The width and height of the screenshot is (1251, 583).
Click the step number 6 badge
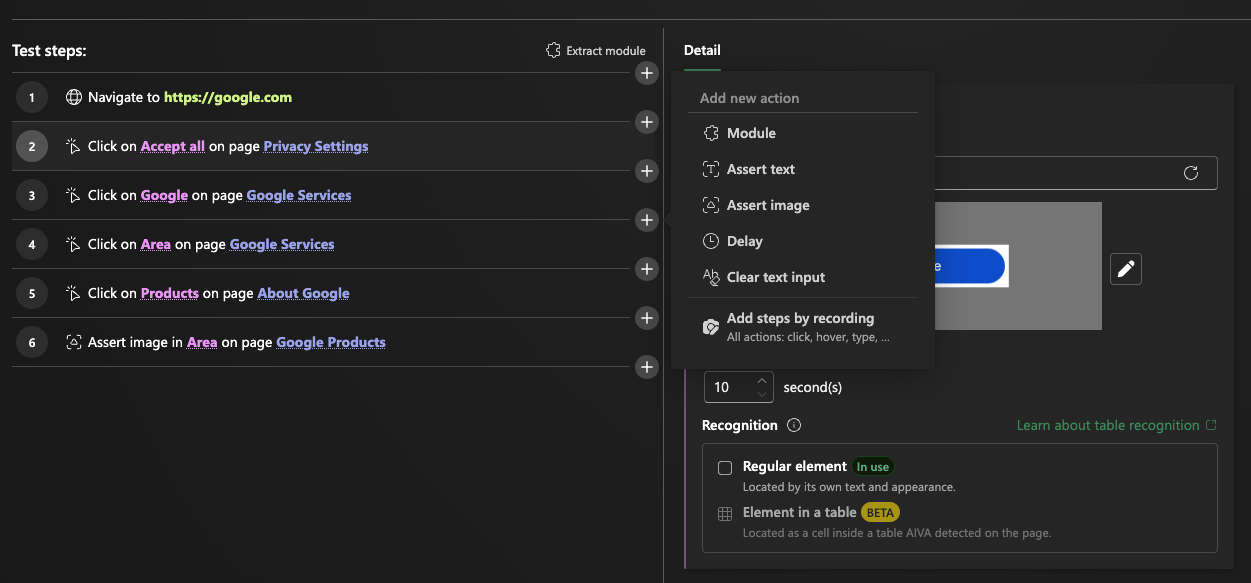[x=32, y=342]
